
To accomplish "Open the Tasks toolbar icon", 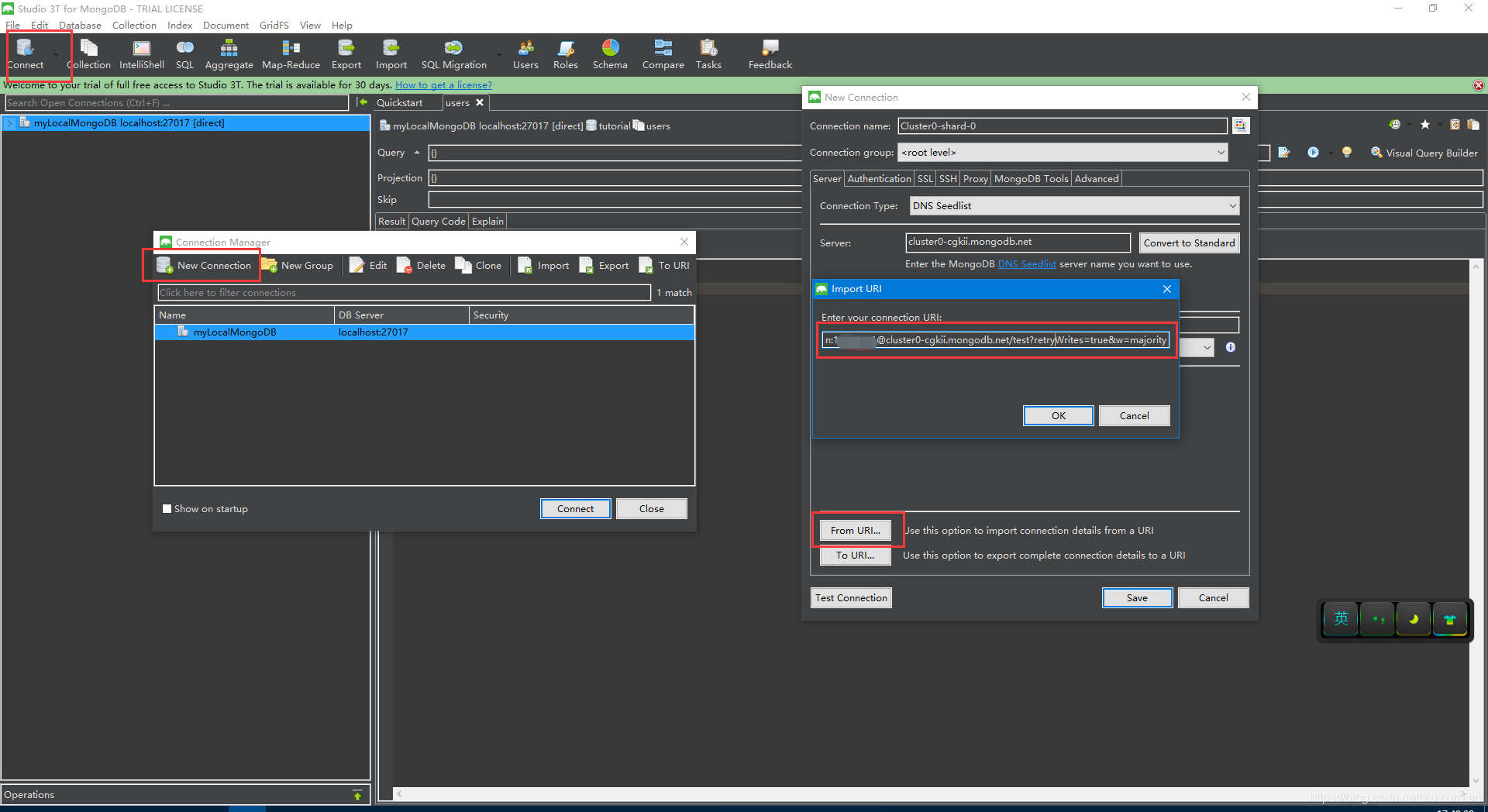I will click(x=708, y=54).
